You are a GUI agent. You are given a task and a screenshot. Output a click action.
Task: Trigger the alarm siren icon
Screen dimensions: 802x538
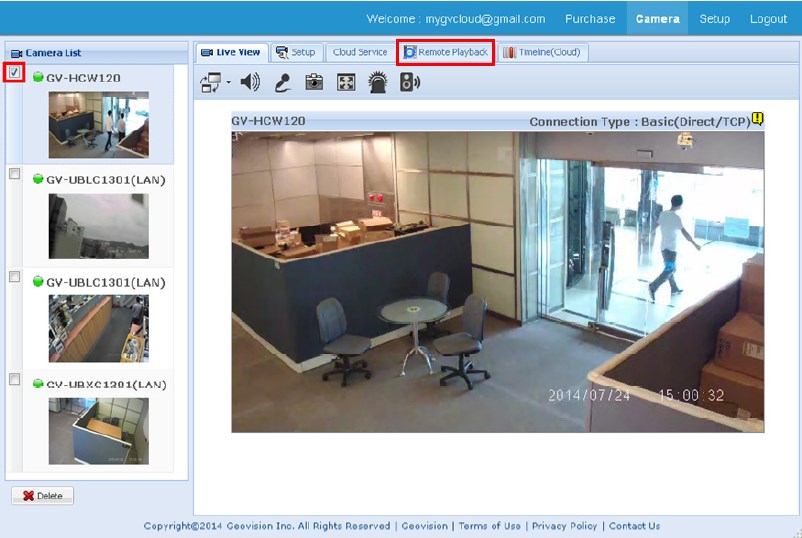[377, 82]
